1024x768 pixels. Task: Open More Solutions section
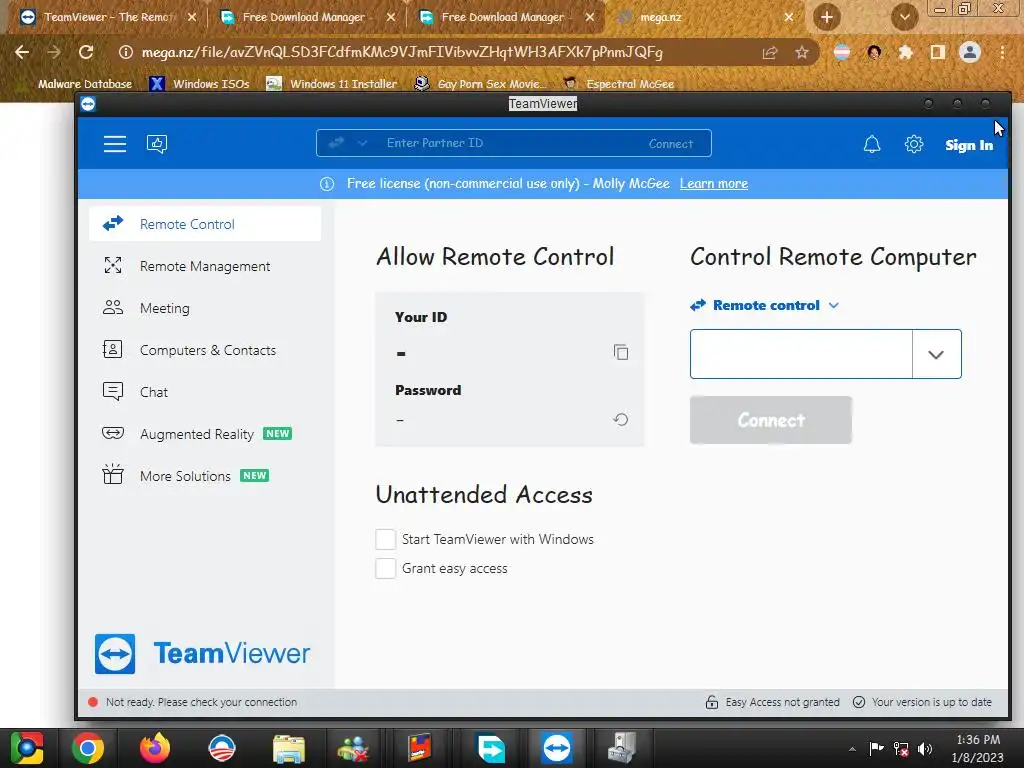tap(205, 476)
